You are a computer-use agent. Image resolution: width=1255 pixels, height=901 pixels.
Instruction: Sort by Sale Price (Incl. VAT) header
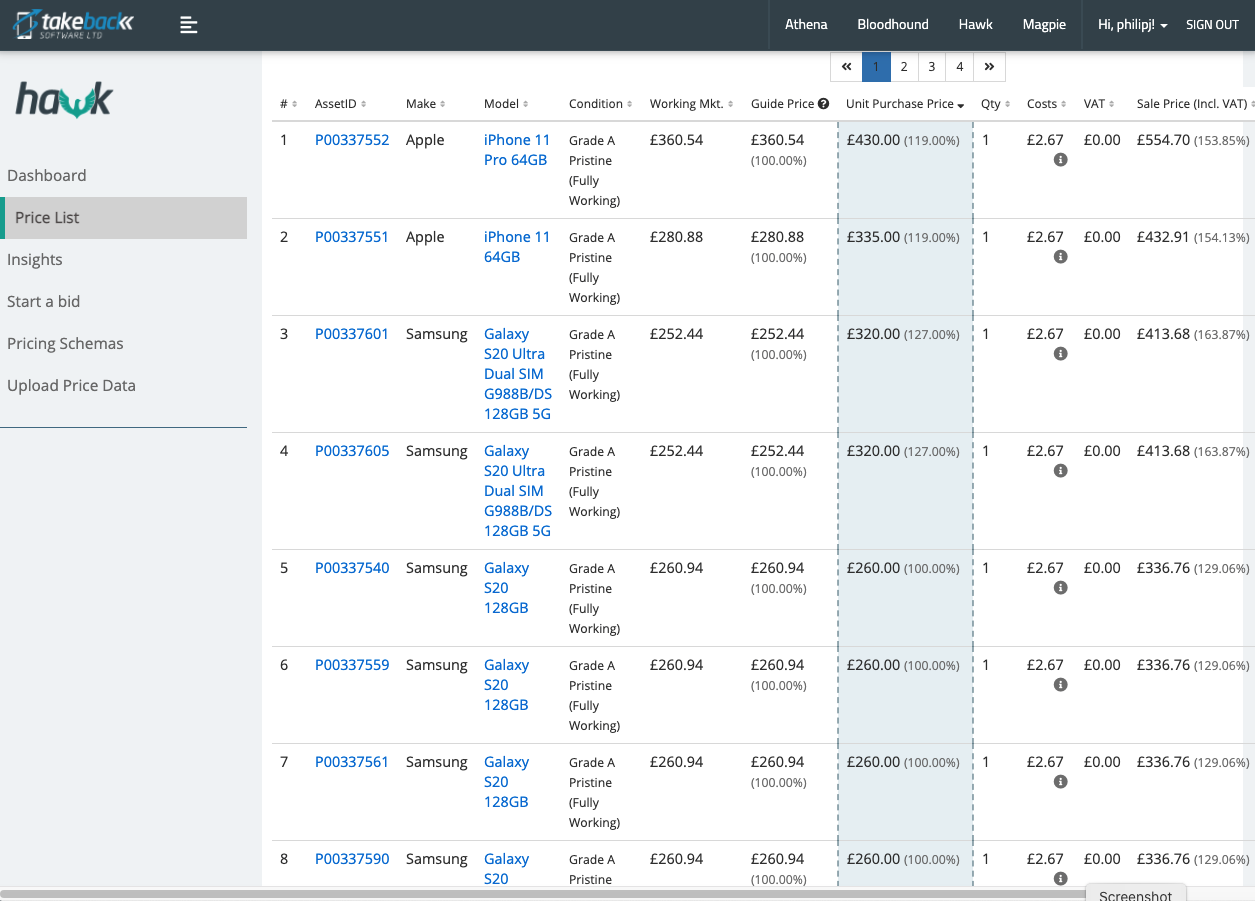tap(1196, 104)
